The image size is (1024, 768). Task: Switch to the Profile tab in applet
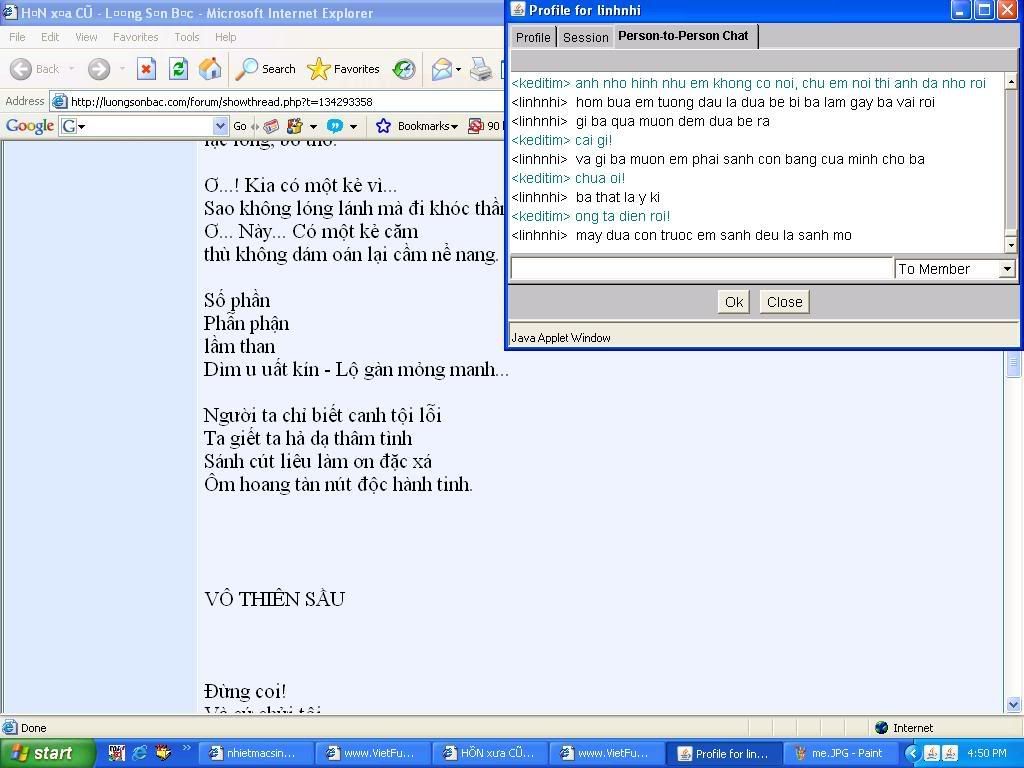(x=533, y=37)
